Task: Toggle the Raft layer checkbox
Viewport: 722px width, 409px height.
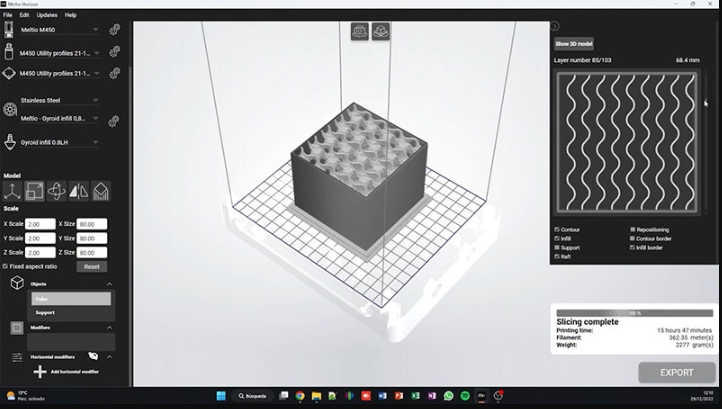Action: (x=557, y=257)
